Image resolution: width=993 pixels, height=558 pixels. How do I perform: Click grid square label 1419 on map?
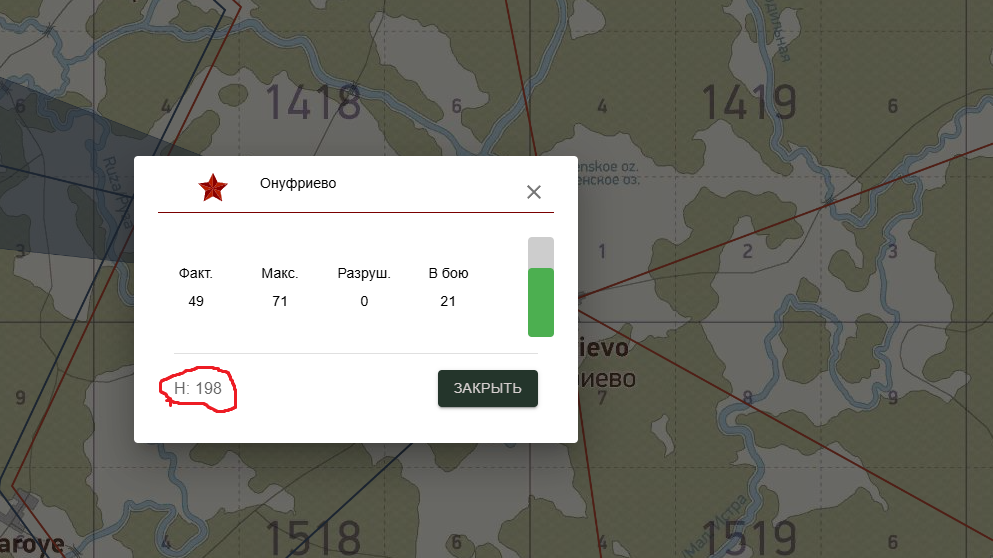click(x=749, y=102)
